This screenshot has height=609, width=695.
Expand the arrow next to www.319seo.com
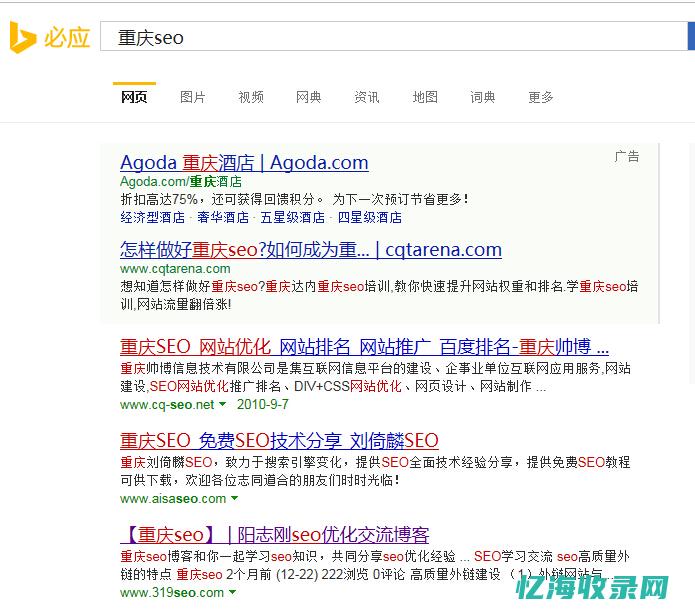click(232, 592)
